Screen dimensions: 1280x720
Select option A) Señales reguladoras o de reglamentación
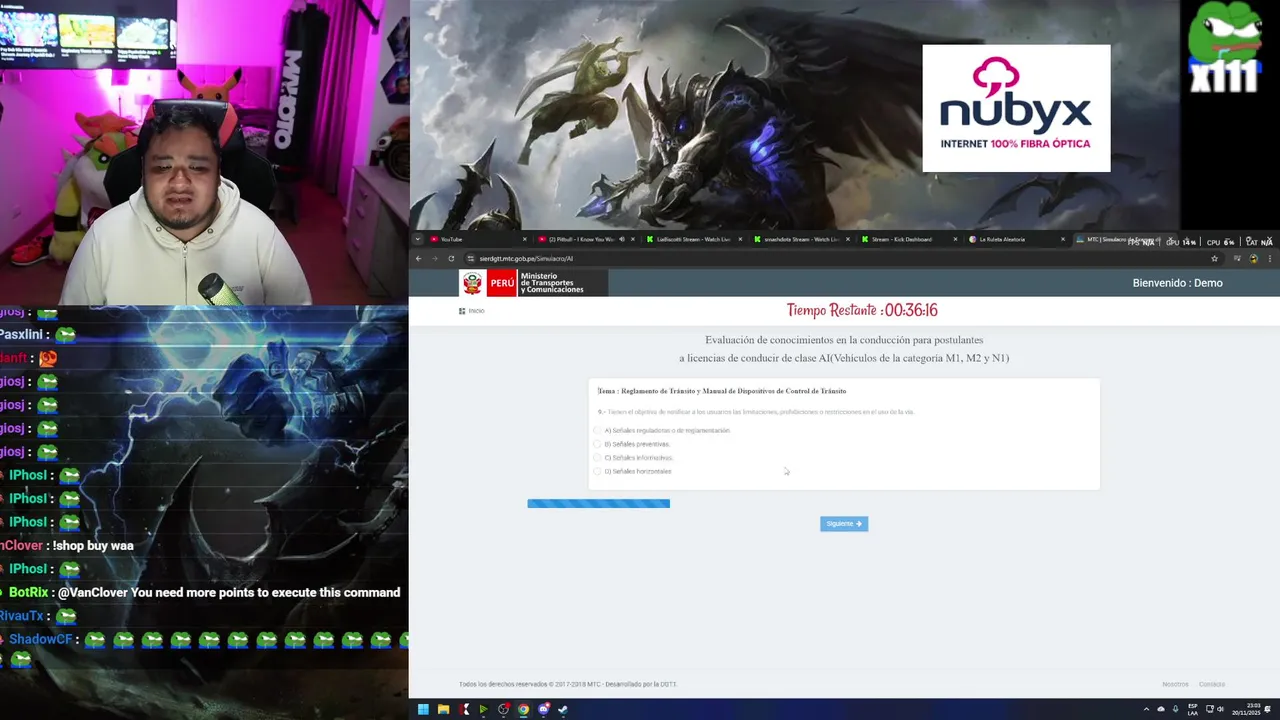coord(663,430)
